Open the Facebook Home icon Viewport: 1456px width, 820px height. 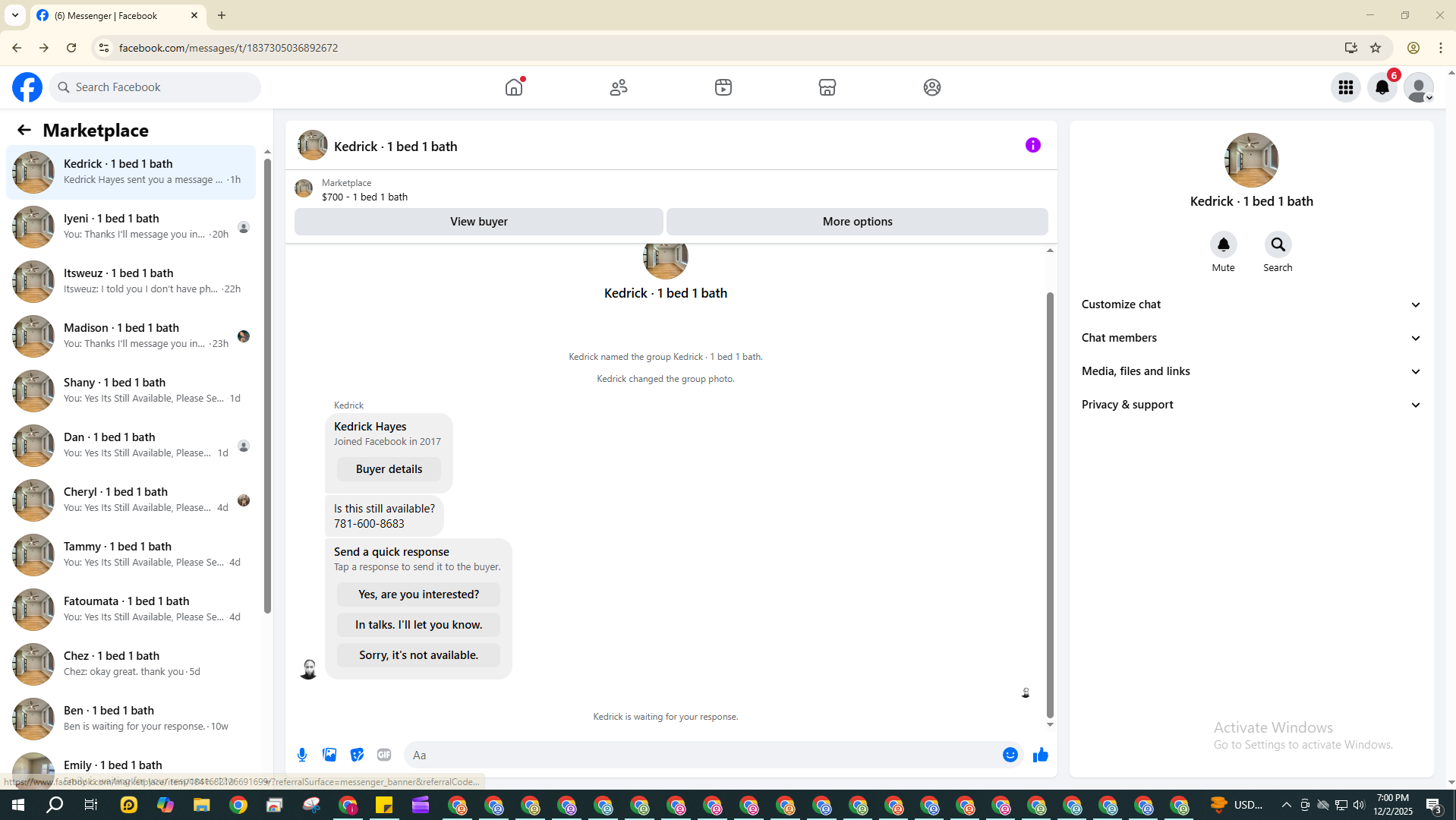click(x=514, y=87)
